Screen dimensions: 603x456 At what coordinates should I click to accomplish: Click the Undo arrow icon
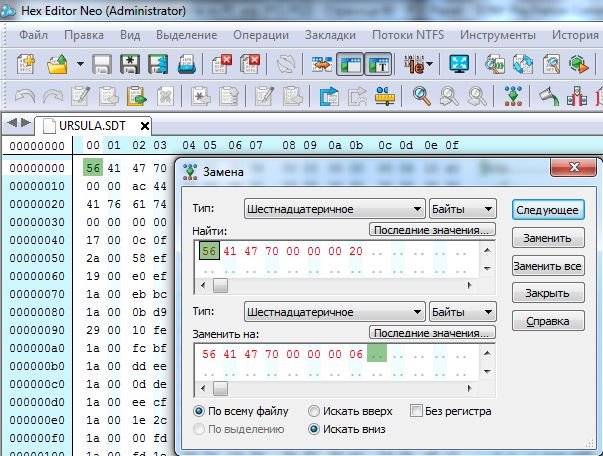pyautogui.click(x=25, y=96)
